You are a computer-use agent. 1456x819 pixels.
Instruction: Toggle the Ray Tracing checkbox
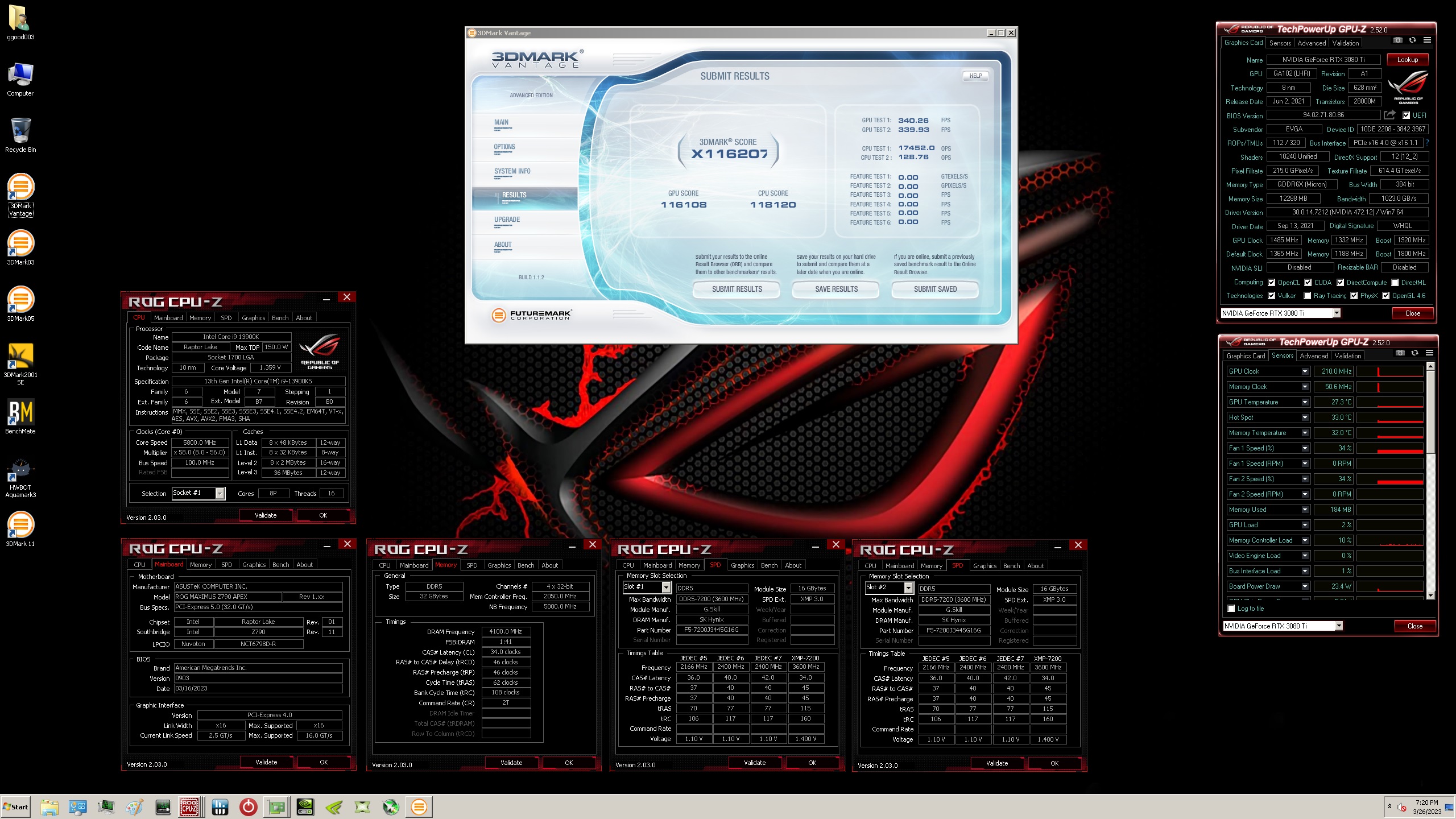pyautogui.click(x=1308, y=296)
